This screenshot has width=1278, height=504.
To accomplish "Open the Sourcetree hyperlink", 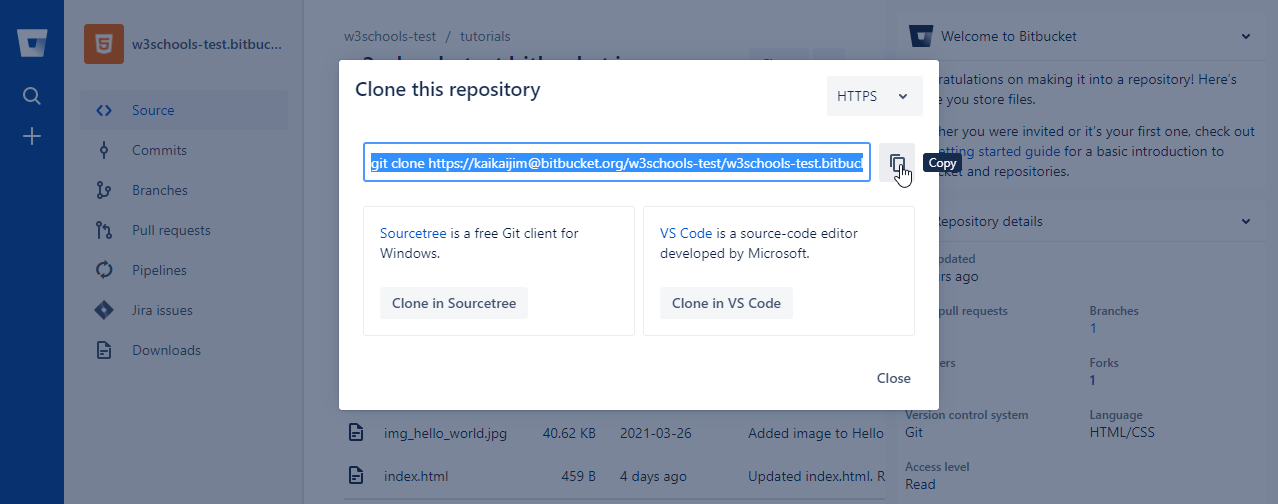I will point(413,233).
